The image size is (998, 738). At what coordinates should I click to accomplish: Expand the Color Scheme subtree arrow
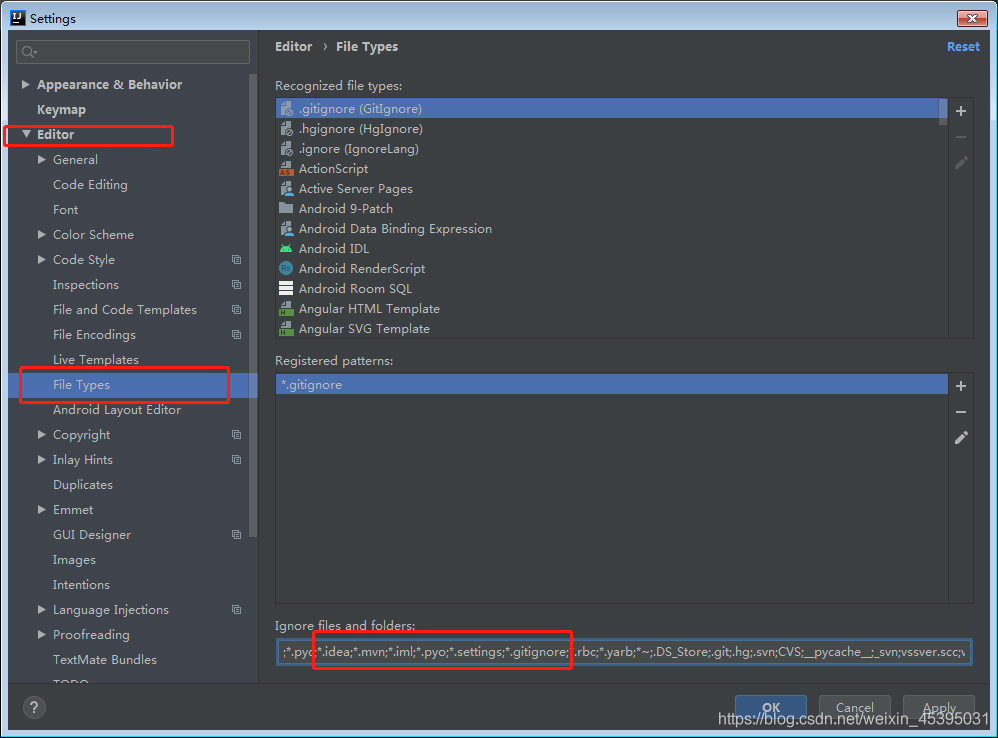tap(41, 234)
